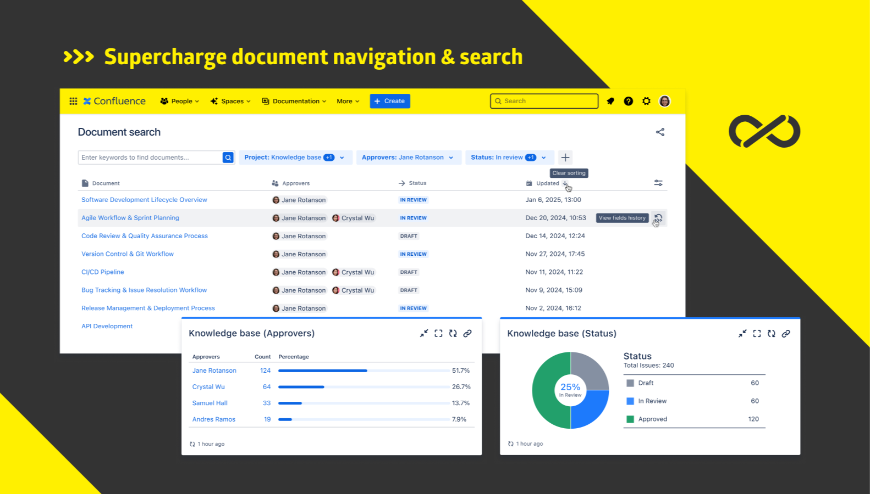Open the People menu
The image size is (870, 494).
pos(180,101)
